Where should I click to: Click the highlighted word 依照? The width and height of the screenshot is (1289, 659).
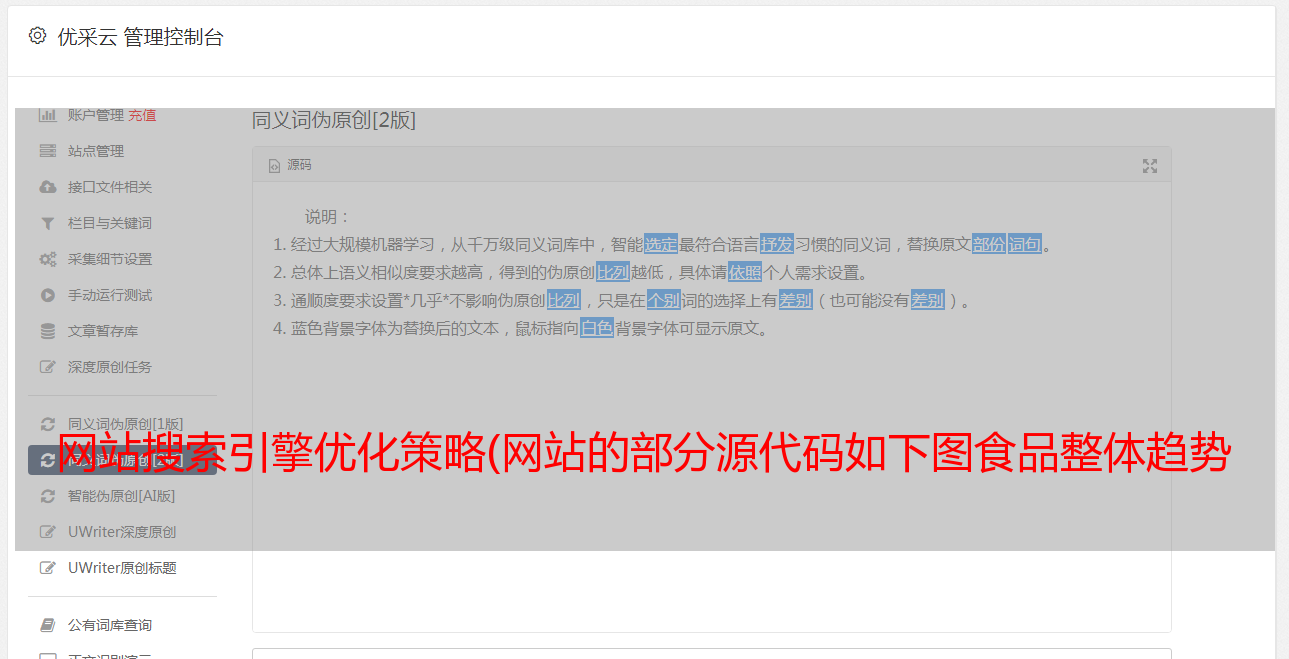pyautogui.click(x=745, y=272)
